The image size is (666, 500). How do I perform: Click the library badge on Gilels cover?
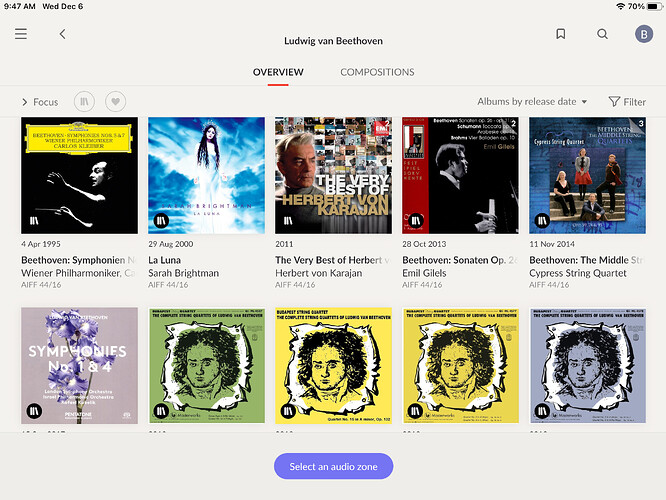(415, 220)
